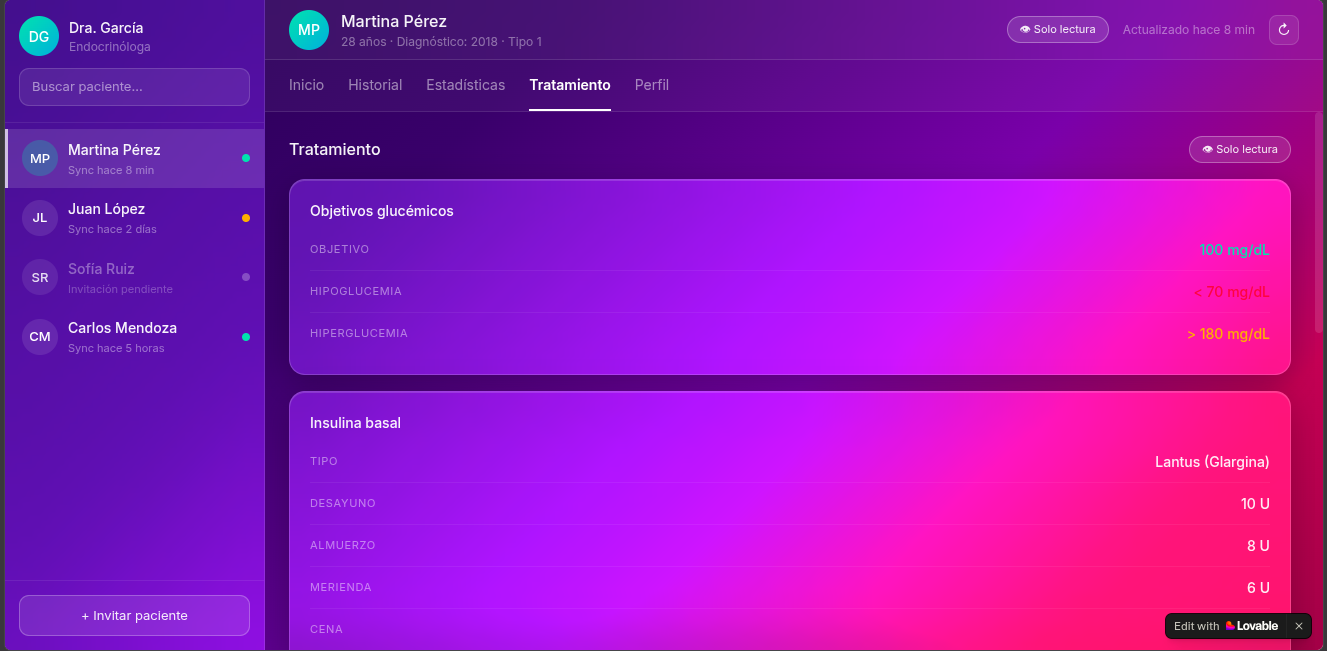The width and height of the screenshot is (1327, 651).
Task: Click the Merienda 6 U value
Action: (x=1258, y=588)
